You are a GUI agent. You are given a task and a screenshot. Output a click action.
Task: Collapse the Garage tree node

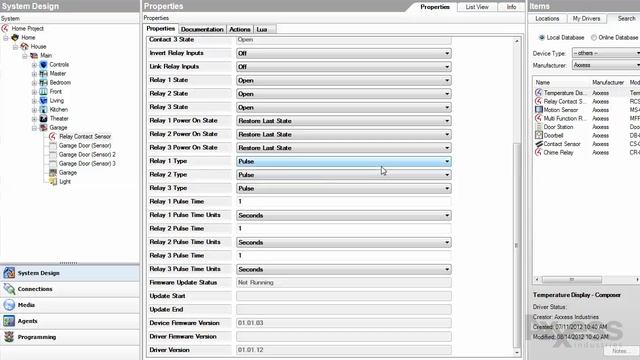(34, 128)
